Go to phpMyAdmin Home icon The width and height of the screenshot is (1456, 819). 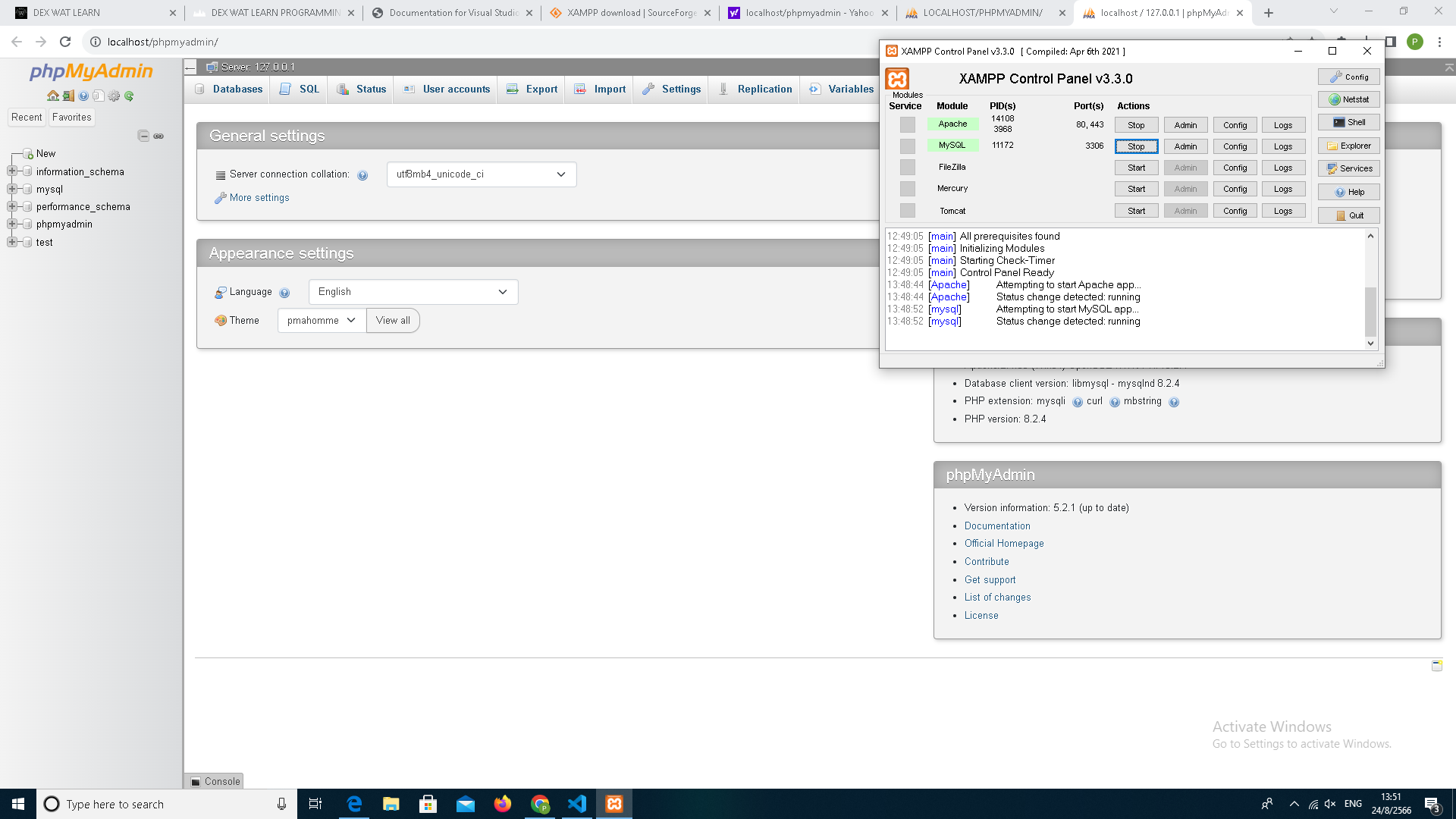click(53, 96)
